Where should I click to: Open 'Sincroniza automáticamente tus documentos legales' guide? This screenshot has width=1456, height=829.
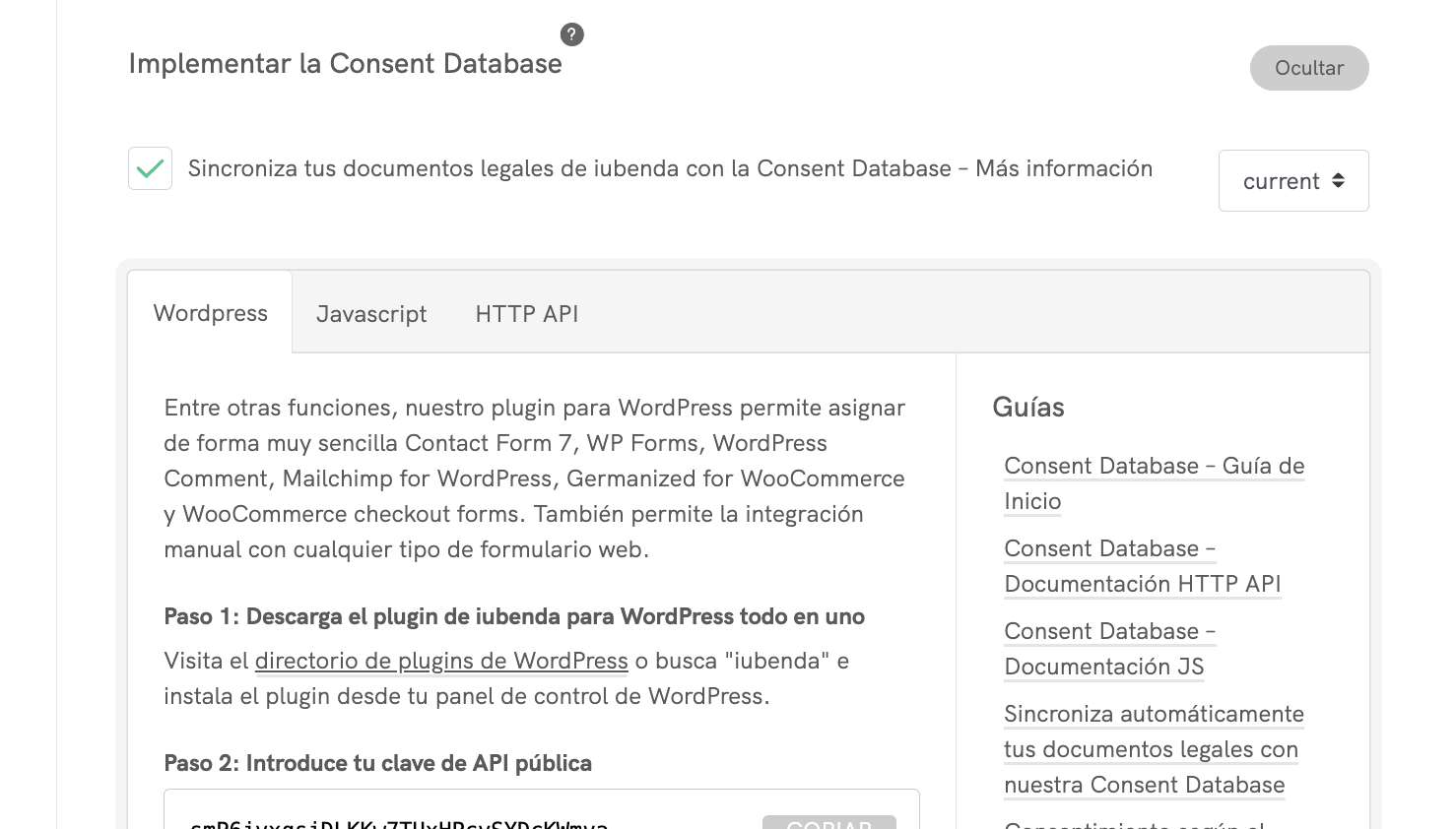(x=1155, y=749)
